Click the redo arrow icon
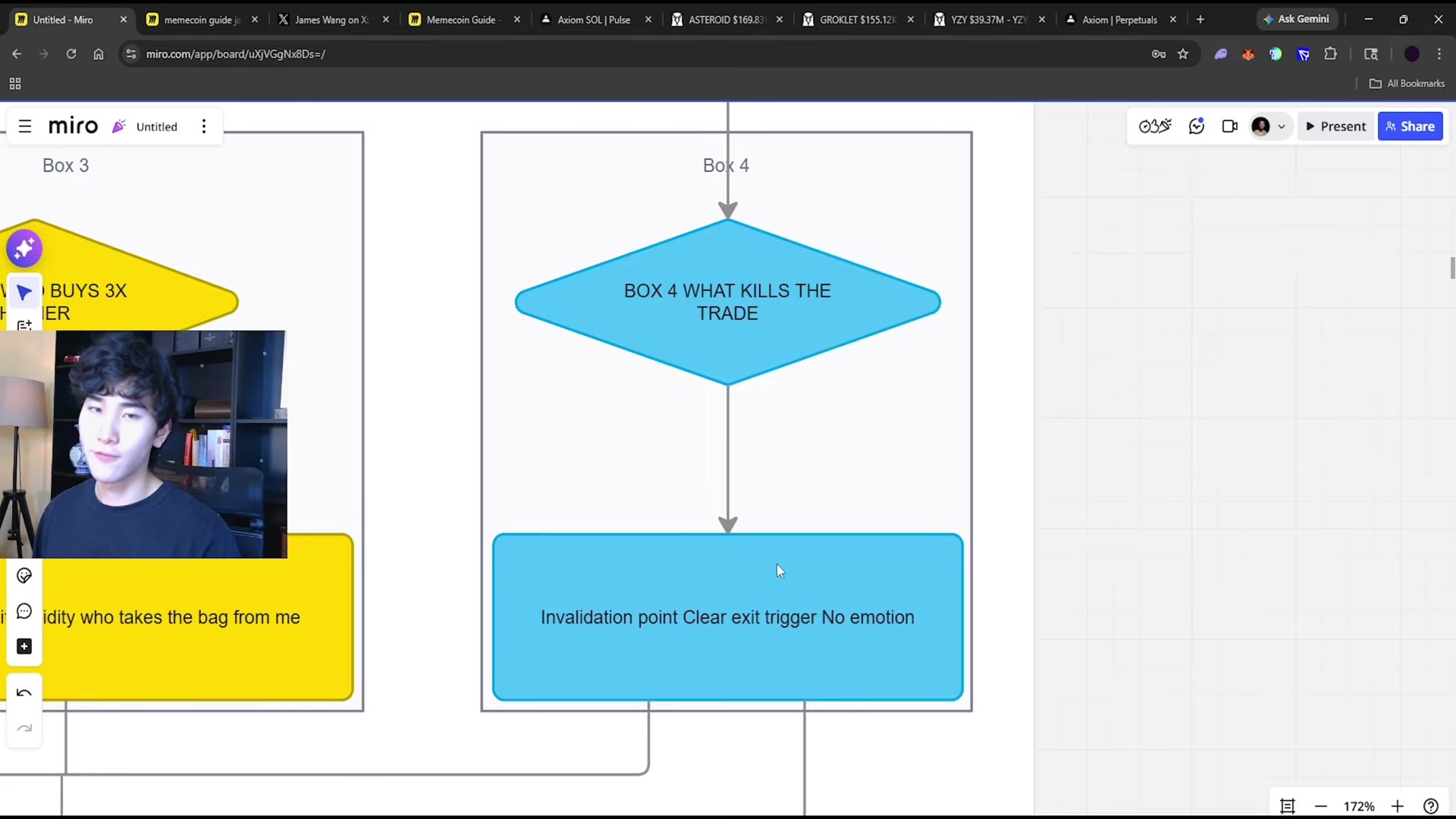The image size is (1456, 819). [x=24, y=728]
